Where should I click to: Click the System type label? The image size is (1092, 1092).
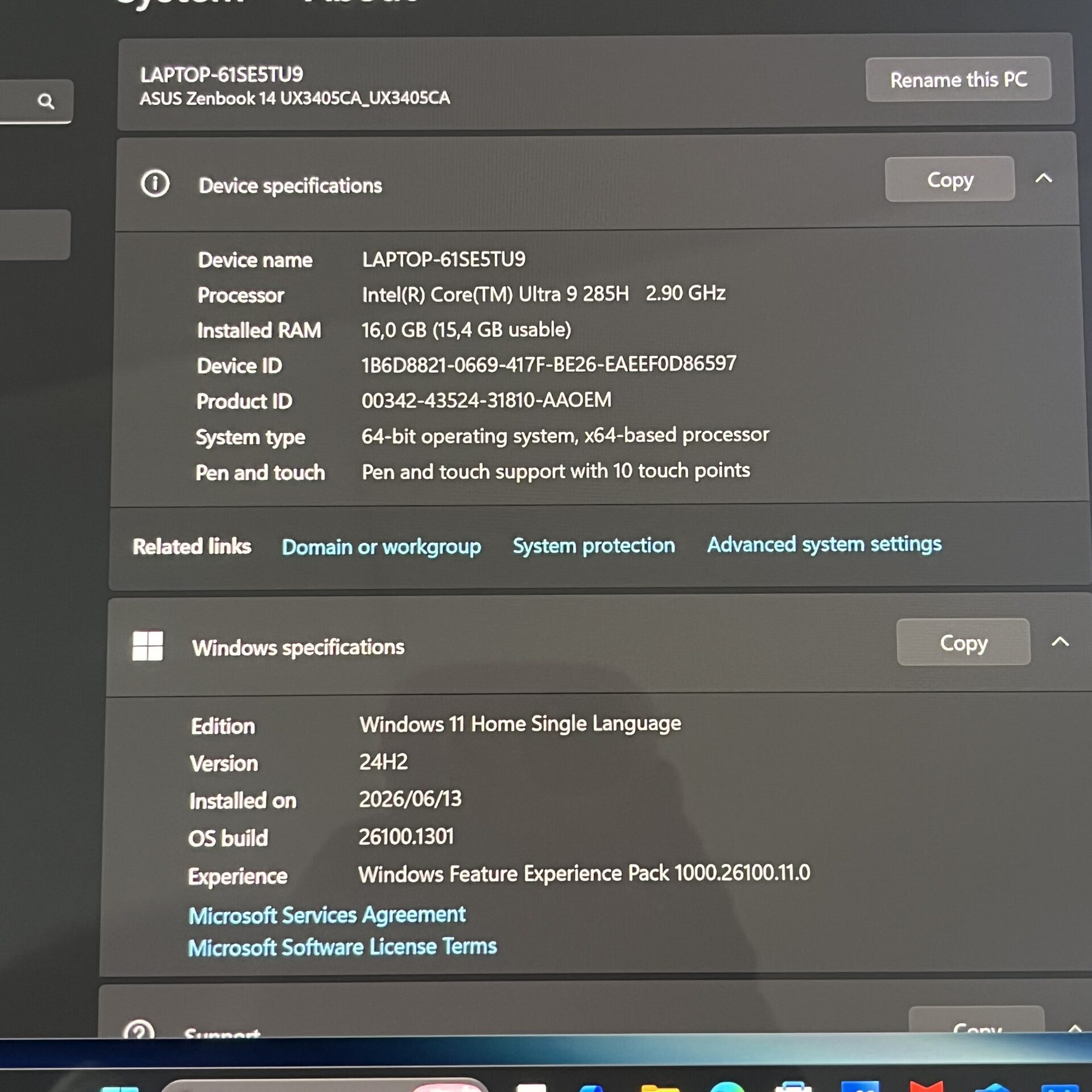[250, 437]
